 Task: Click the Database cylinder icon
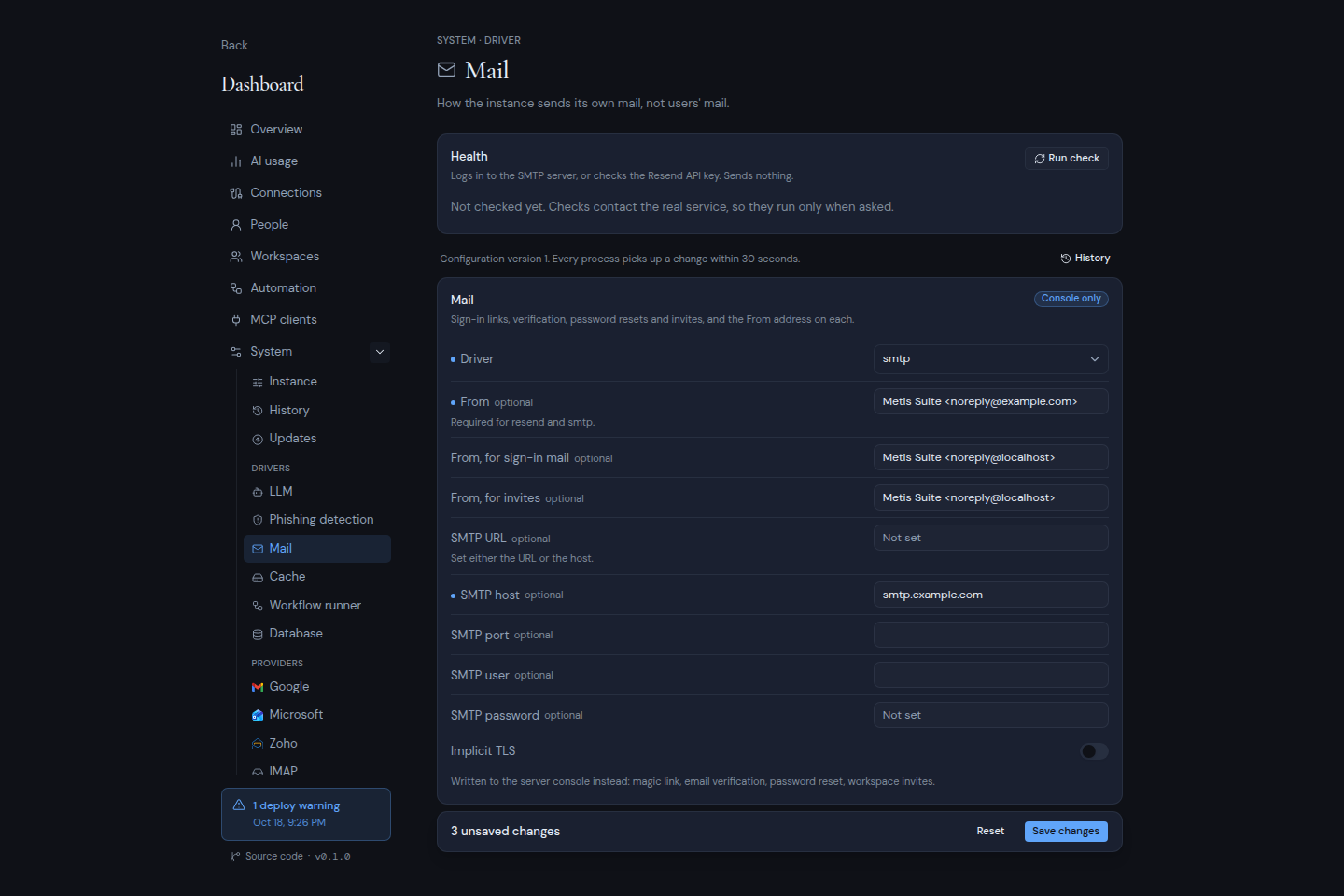[258, 635]
